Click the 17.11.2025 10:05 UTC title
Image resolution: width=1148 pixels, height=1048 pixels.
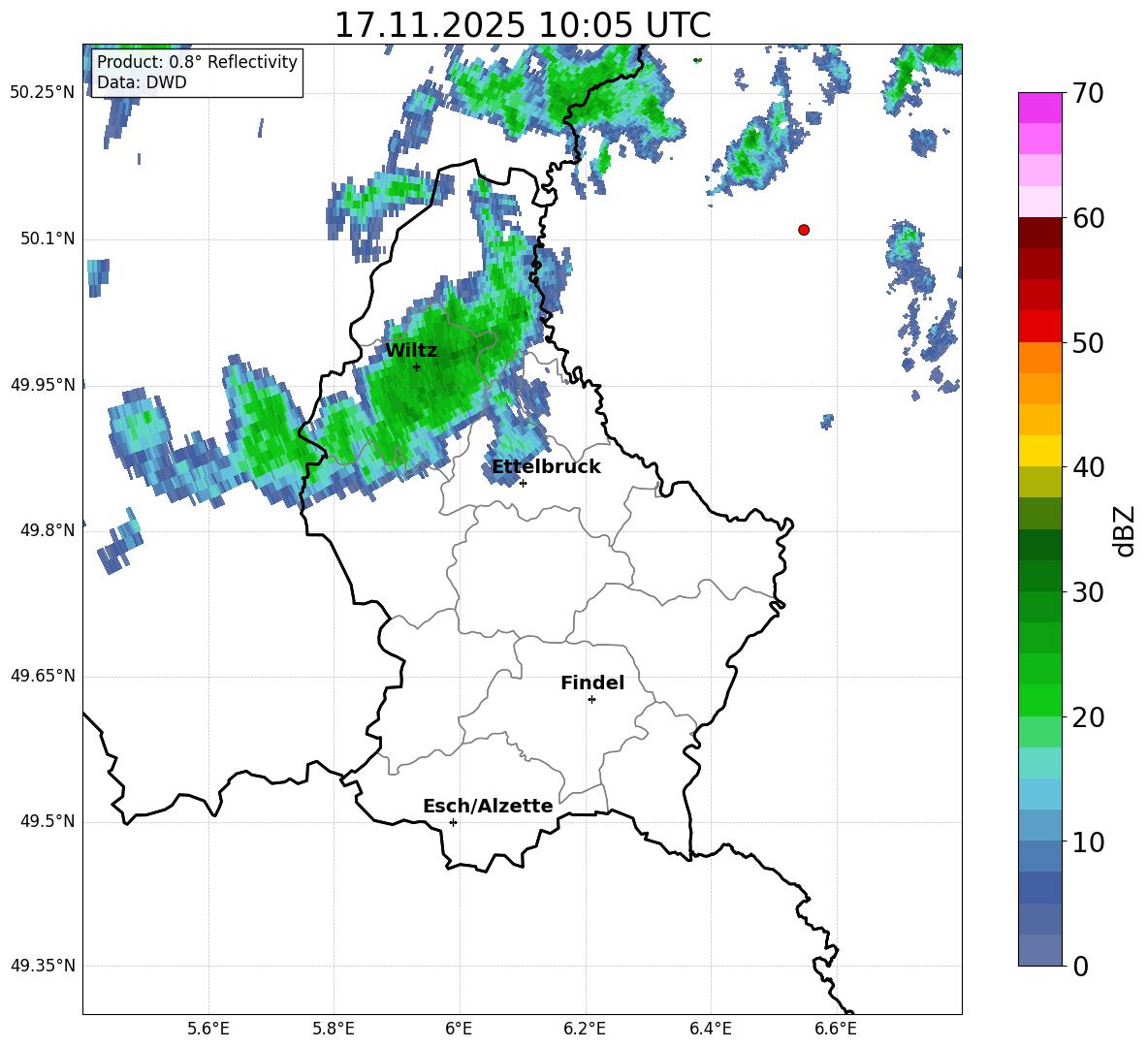pos(523,25)
